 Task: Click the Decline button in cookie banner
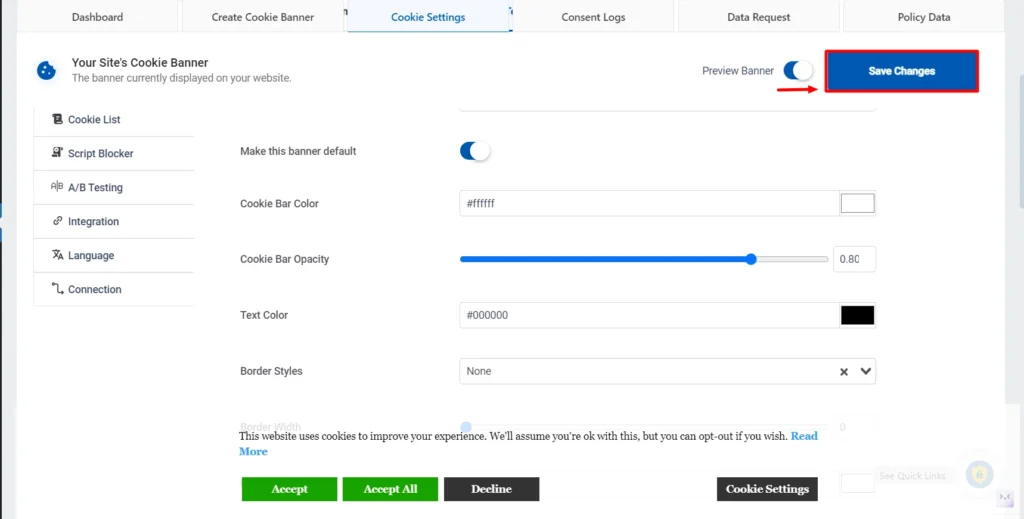491,489
